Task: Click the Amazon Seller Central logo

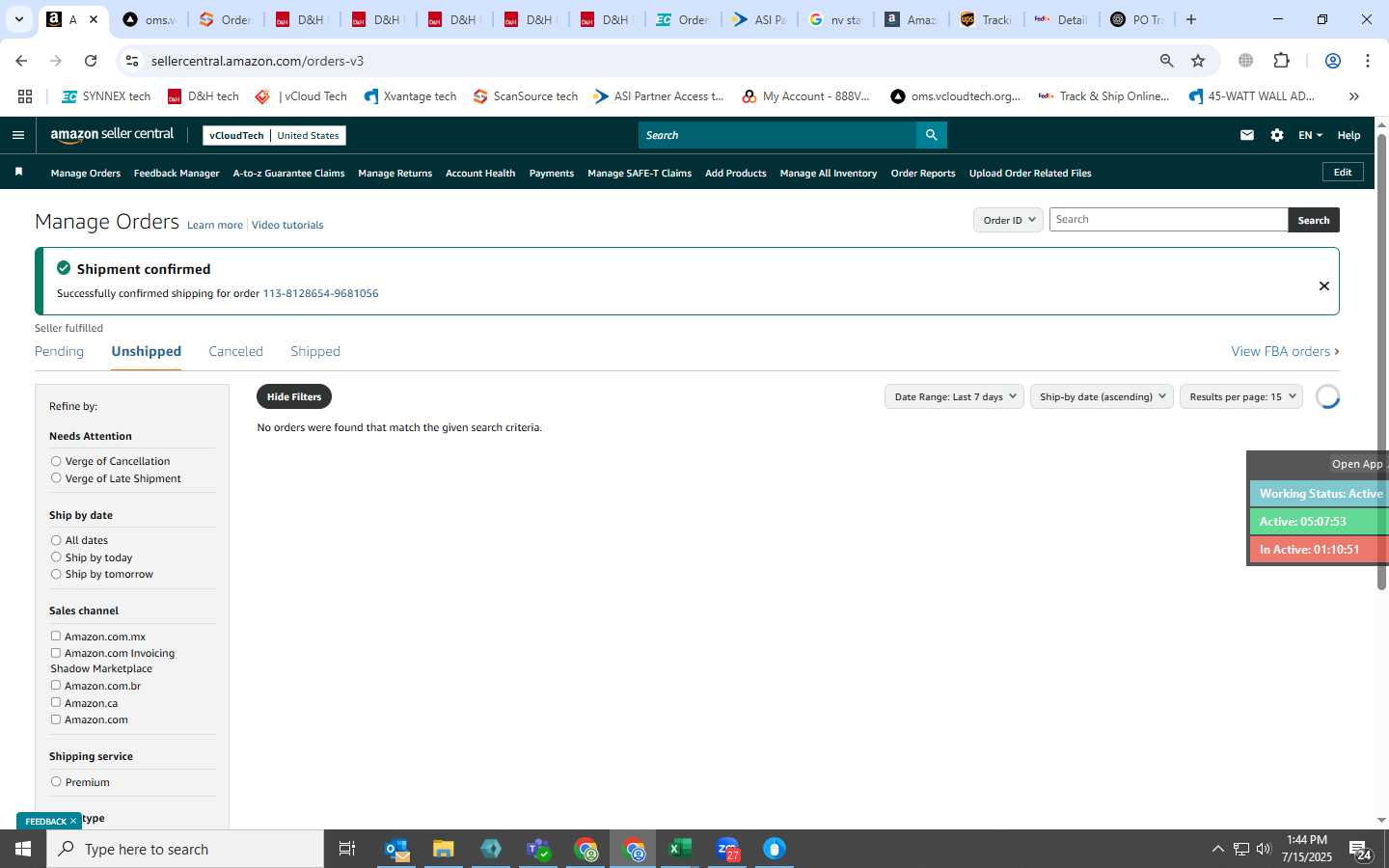Action: pos(112,135)
